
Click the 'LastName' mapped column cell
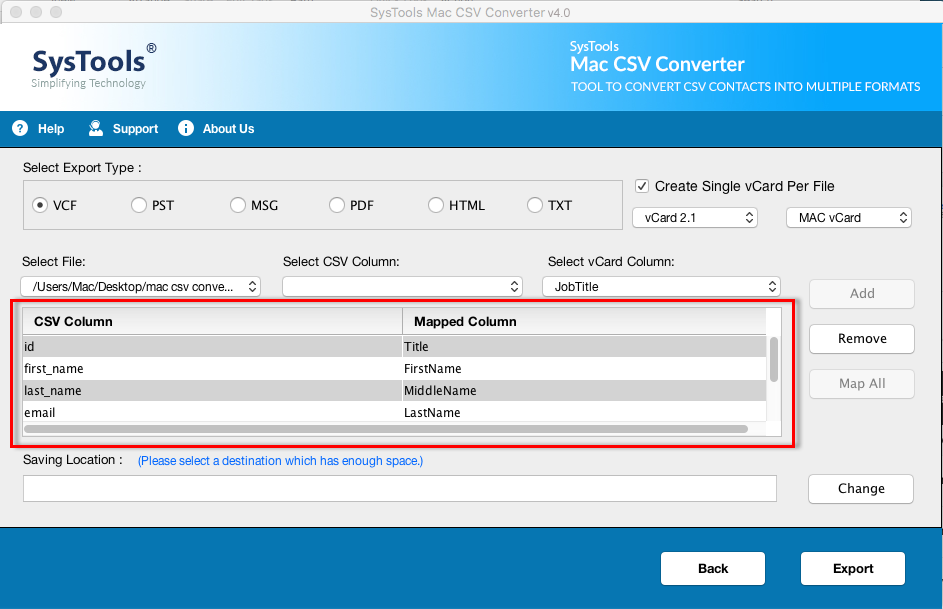coord(584,412)
